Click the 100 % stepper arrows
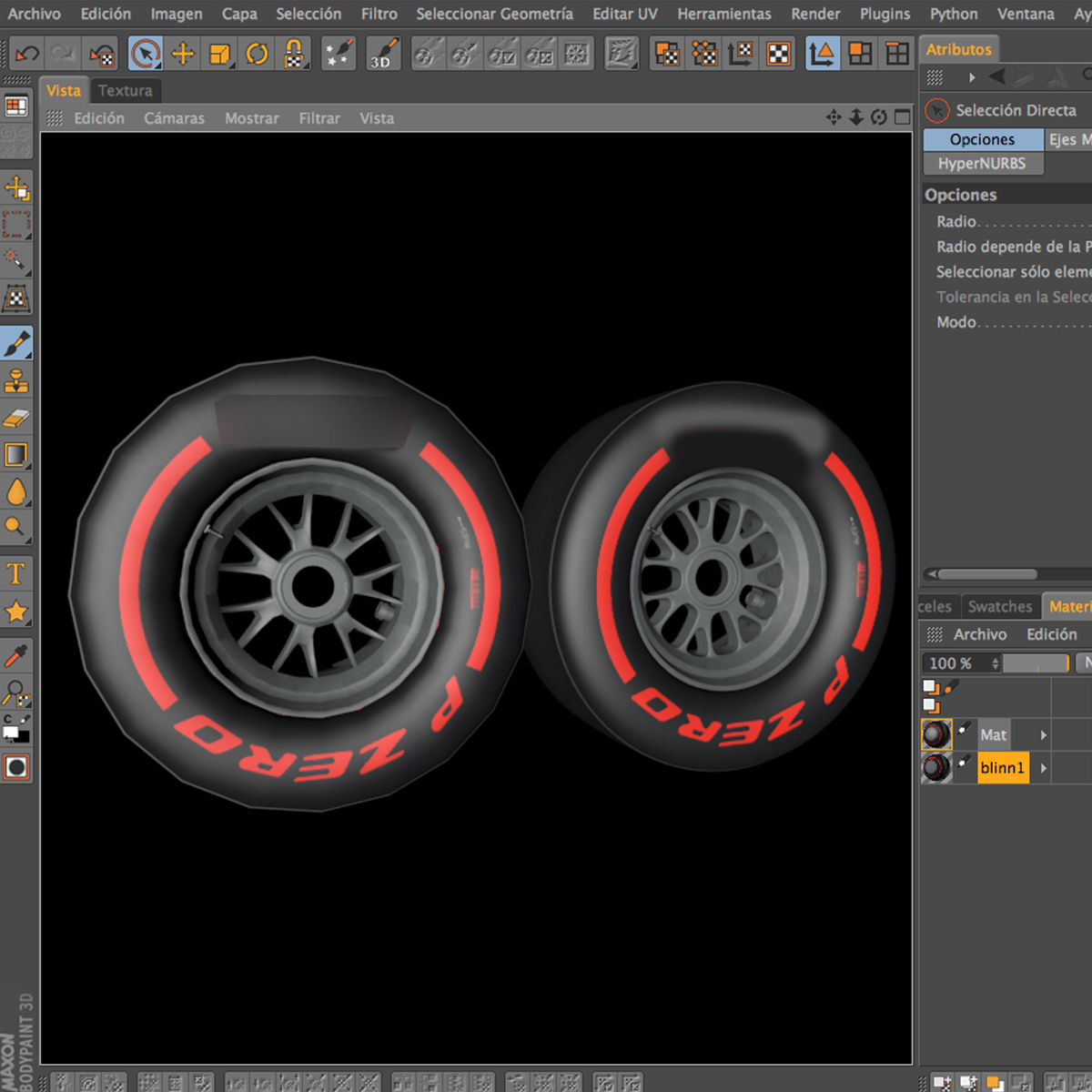This screenshot has height=1092, width=1092. [x=996, y=663]
